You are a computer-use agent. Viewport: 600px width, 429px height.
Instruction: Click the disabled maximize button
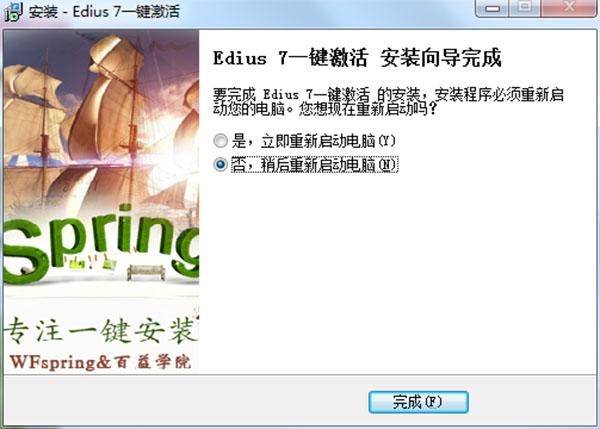[x=525, y=8]
